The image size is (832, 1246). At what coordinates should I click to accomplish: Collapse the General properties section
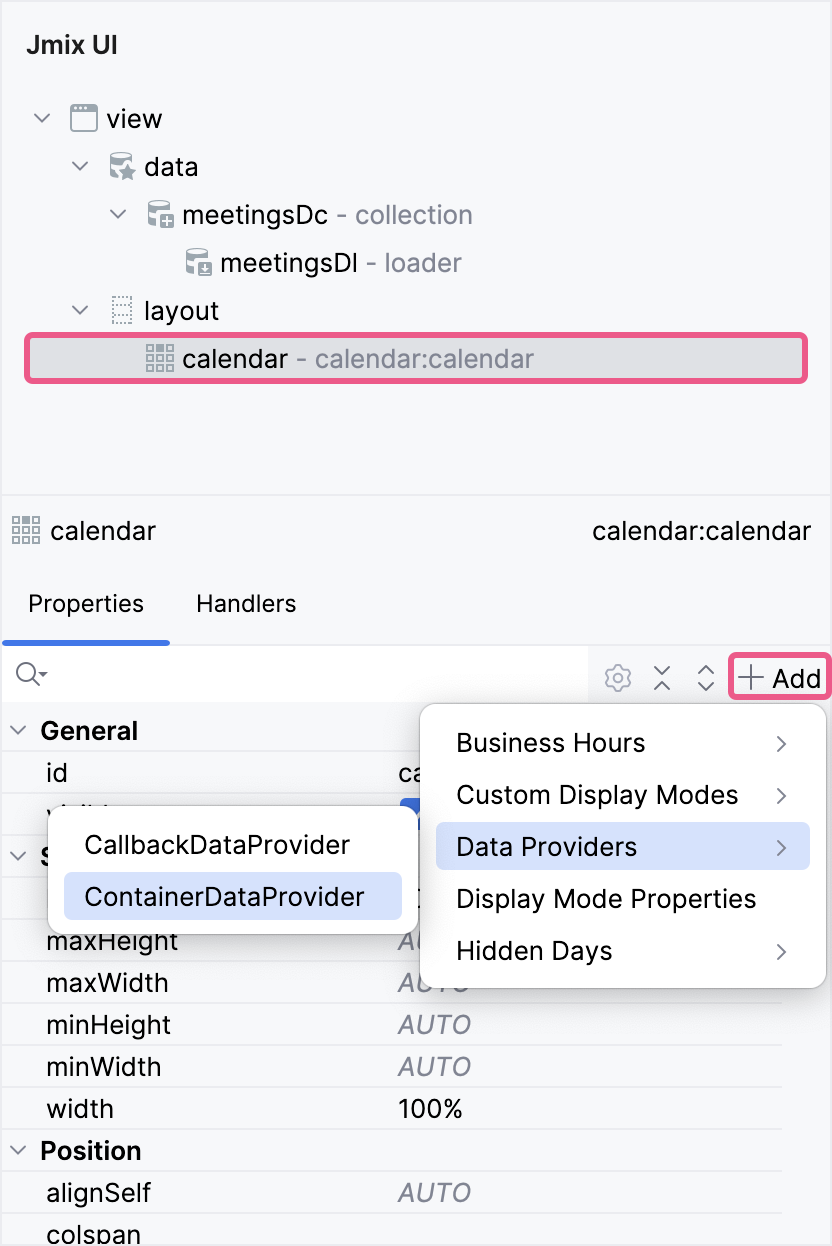coord(17,730)
